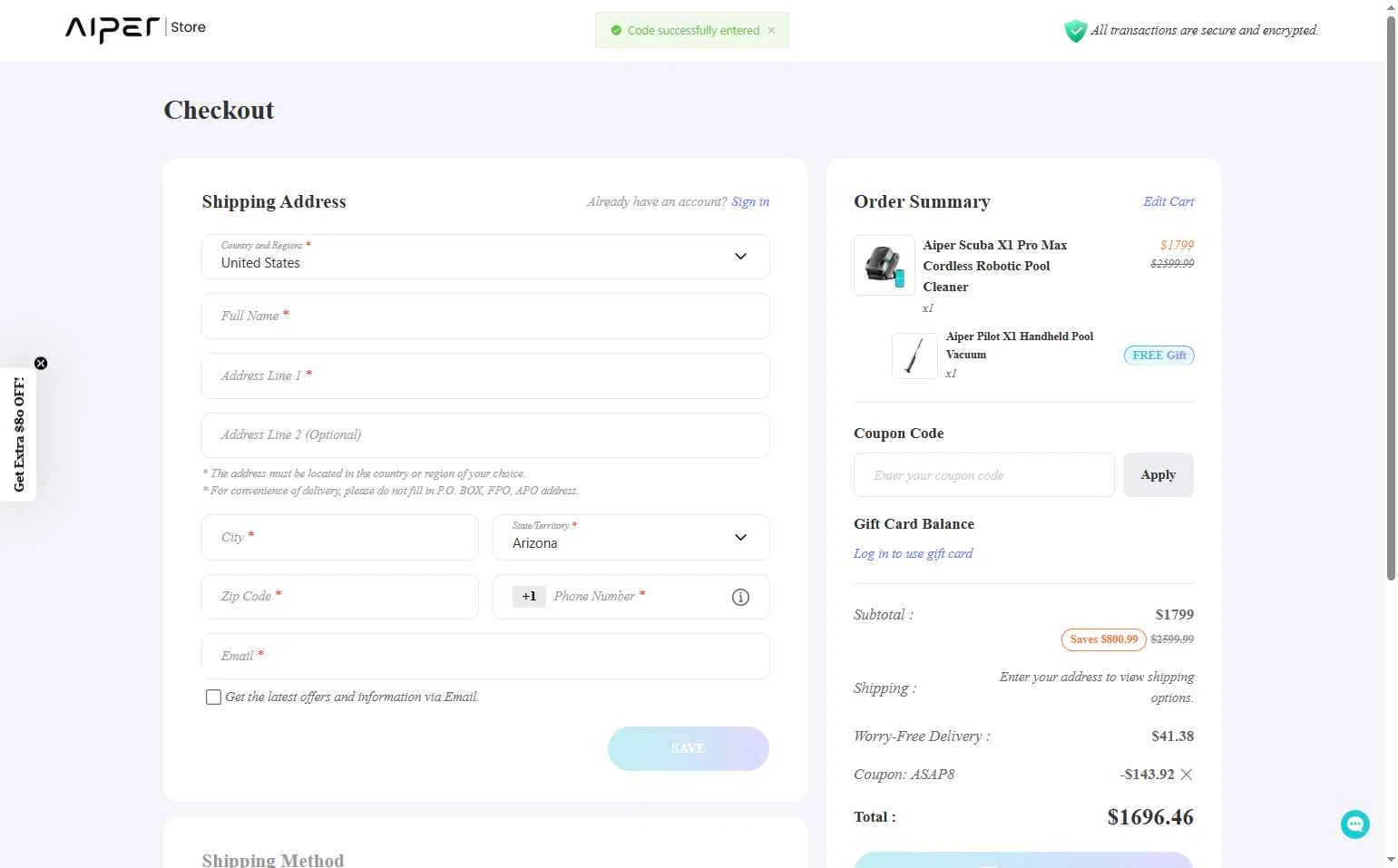Click the Apply coupon button

[1158, 474]
